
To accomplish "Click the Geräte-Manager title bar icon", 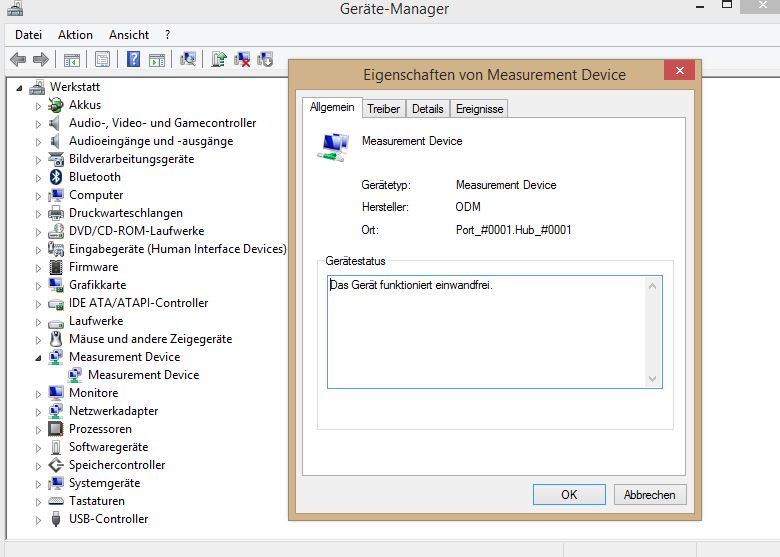I will tap(15, 7).
